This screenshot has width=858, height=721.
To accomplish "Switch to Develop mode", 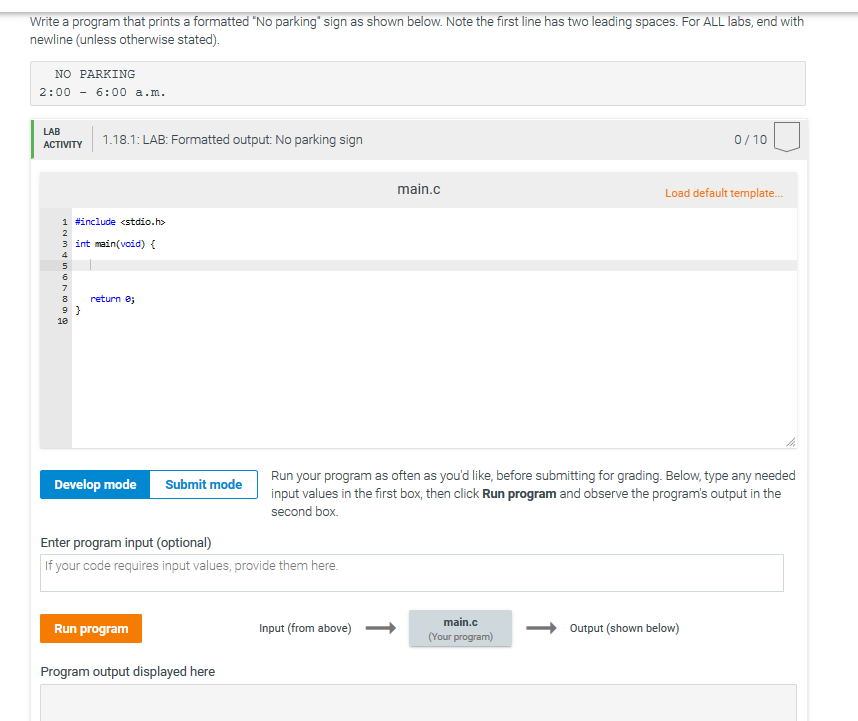I will [x=94, y=484].
